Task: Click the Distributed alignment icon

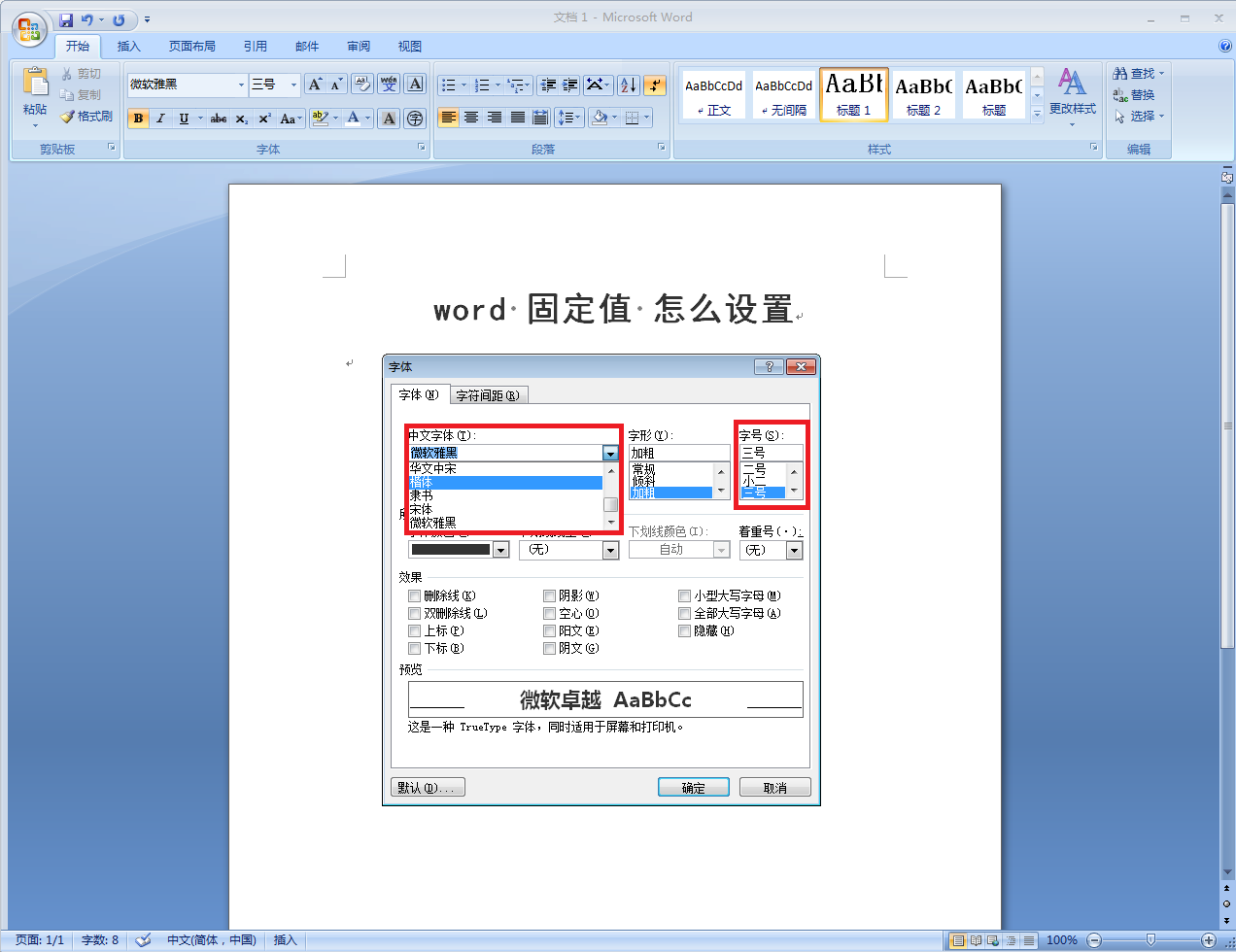Action: click(541, 118)
